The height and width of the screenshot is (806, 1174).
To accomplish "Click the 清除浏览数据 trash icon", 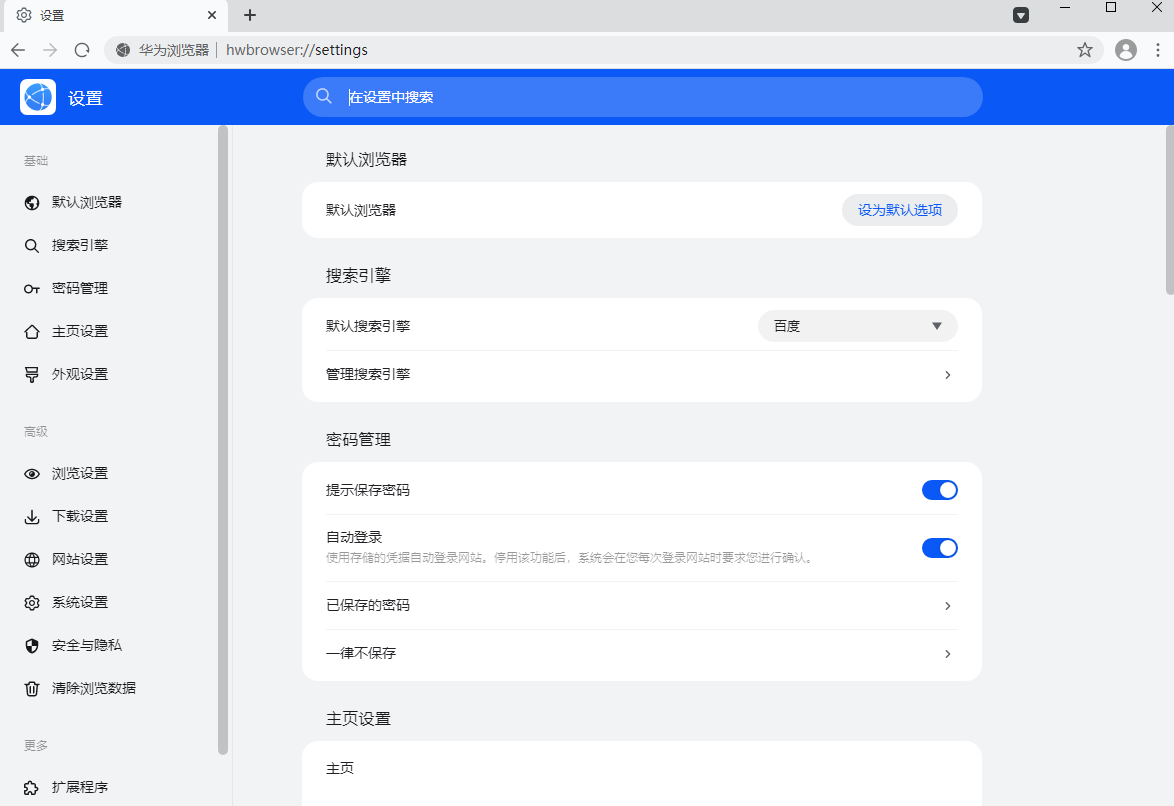I will pyautogui.click(x=32, y=688).
